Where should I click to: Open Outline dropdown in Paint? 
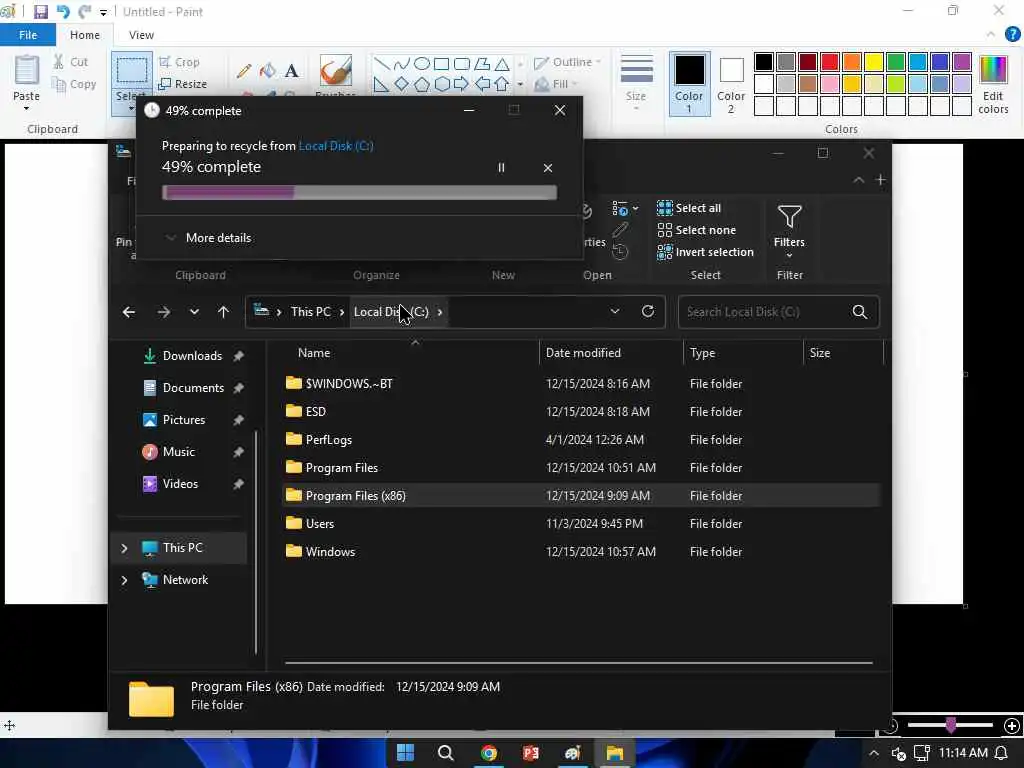click(568, 62)
